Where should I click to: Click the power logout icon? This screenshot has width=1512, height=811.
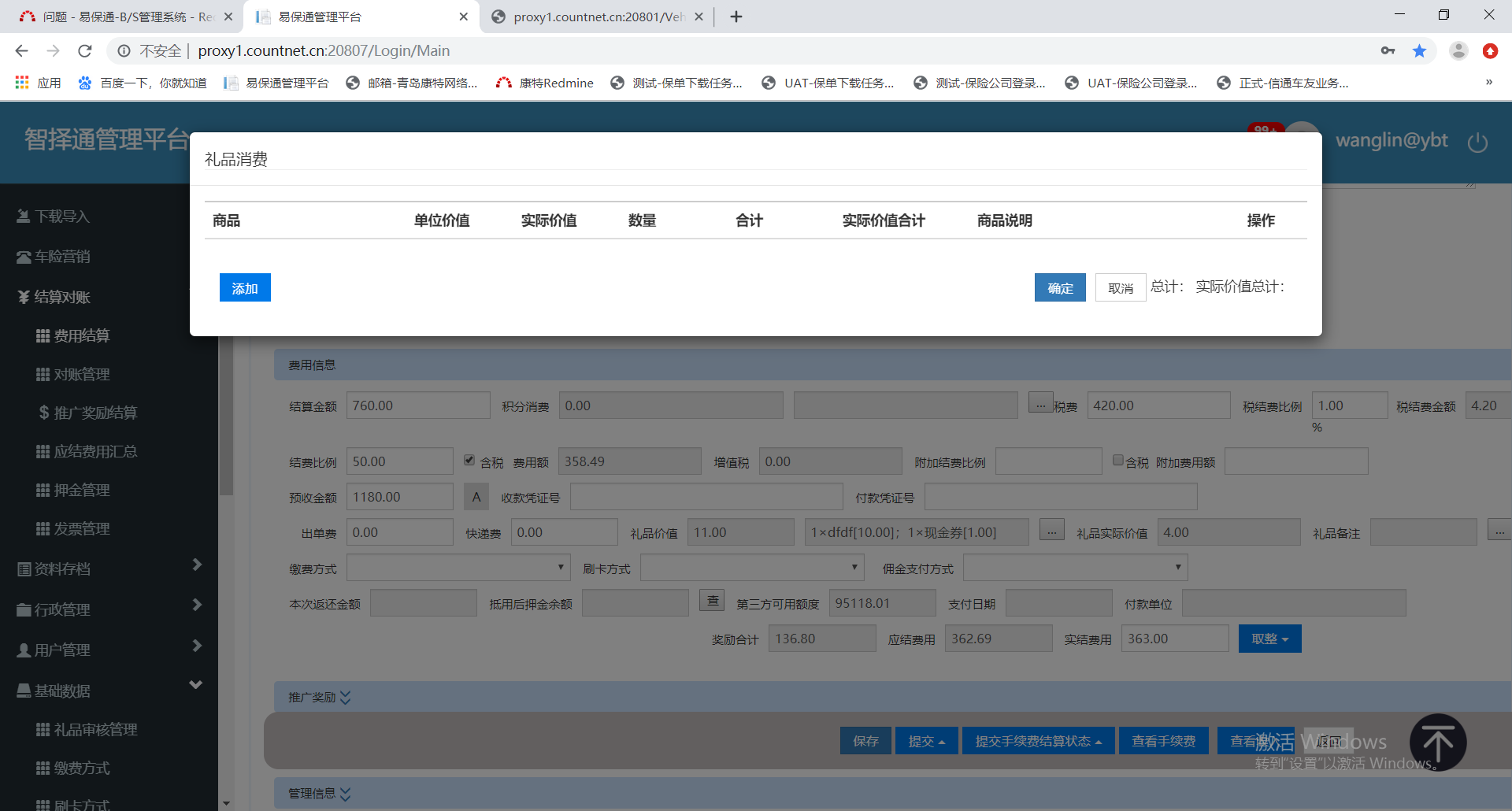[1477, 143]
